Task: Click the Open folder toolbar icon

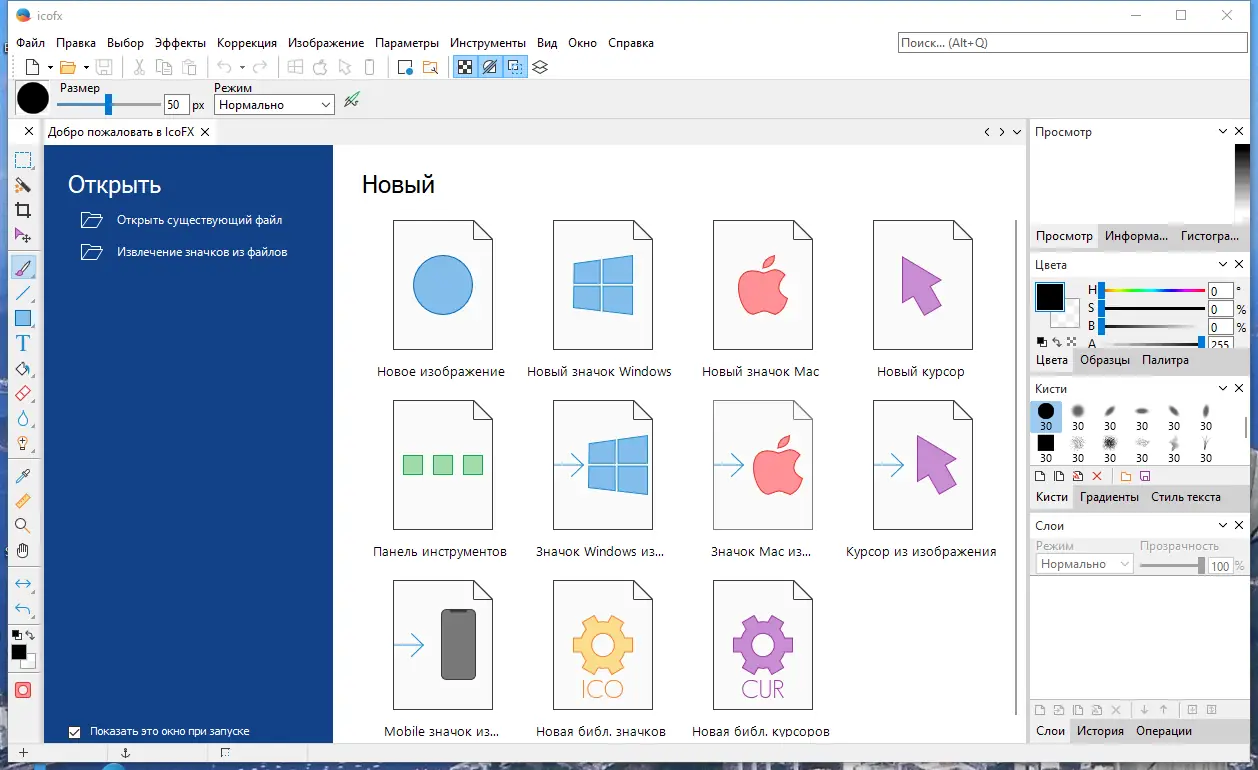Action: [x=68, y=67]
